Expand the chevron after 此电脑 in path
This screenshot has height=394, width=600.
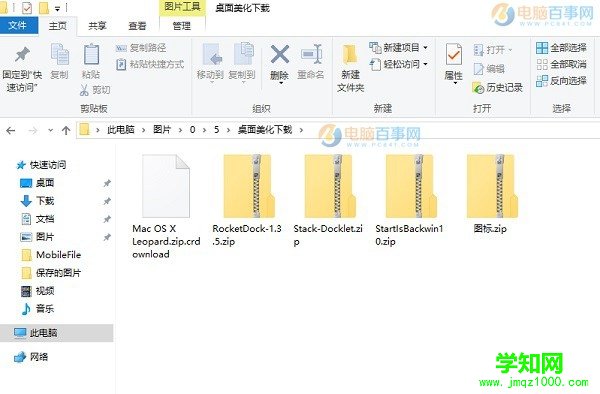click(x=143, y=130)
